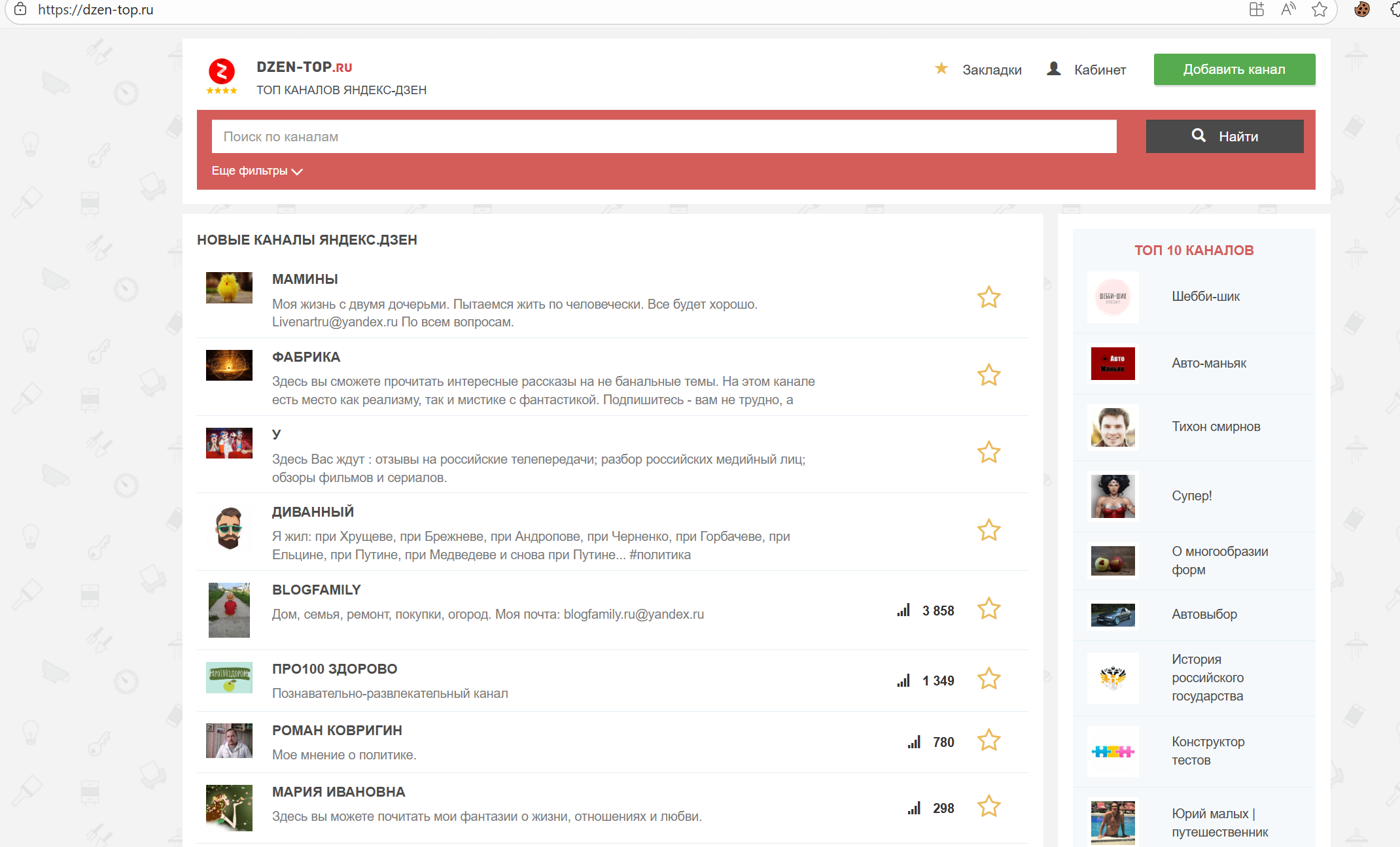The height and width of the screenshot is (847, 1400).
Task: Toggle the ПРО100 ЗДОРОВО bookmark star
Action: point(989,678)
